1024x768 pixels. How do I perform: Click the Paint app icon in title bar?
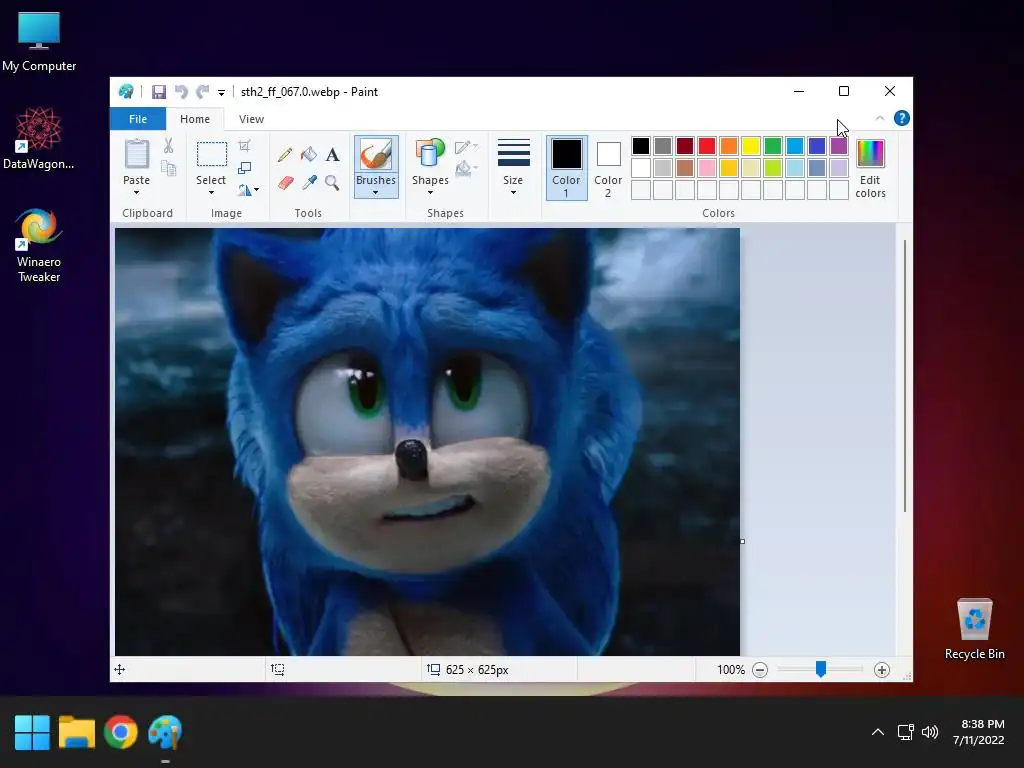(126, 92)
